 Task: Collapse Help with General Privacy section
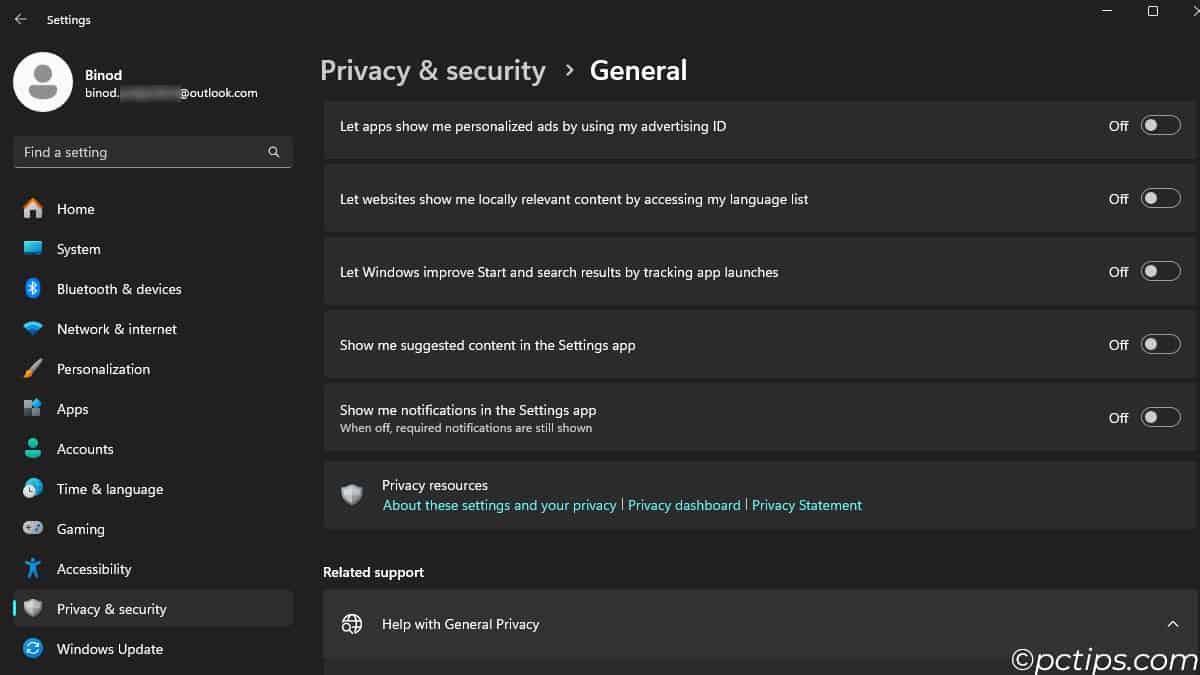pos(1172,624)
